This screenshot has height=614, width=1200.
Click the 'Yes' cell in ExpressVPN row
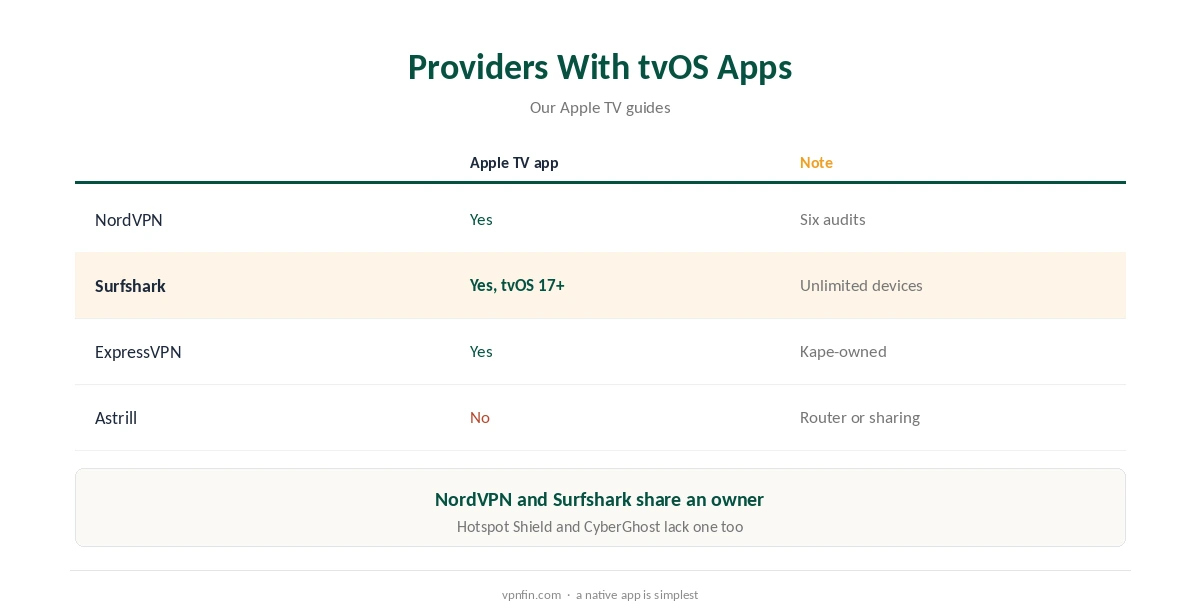coord(481,352)
